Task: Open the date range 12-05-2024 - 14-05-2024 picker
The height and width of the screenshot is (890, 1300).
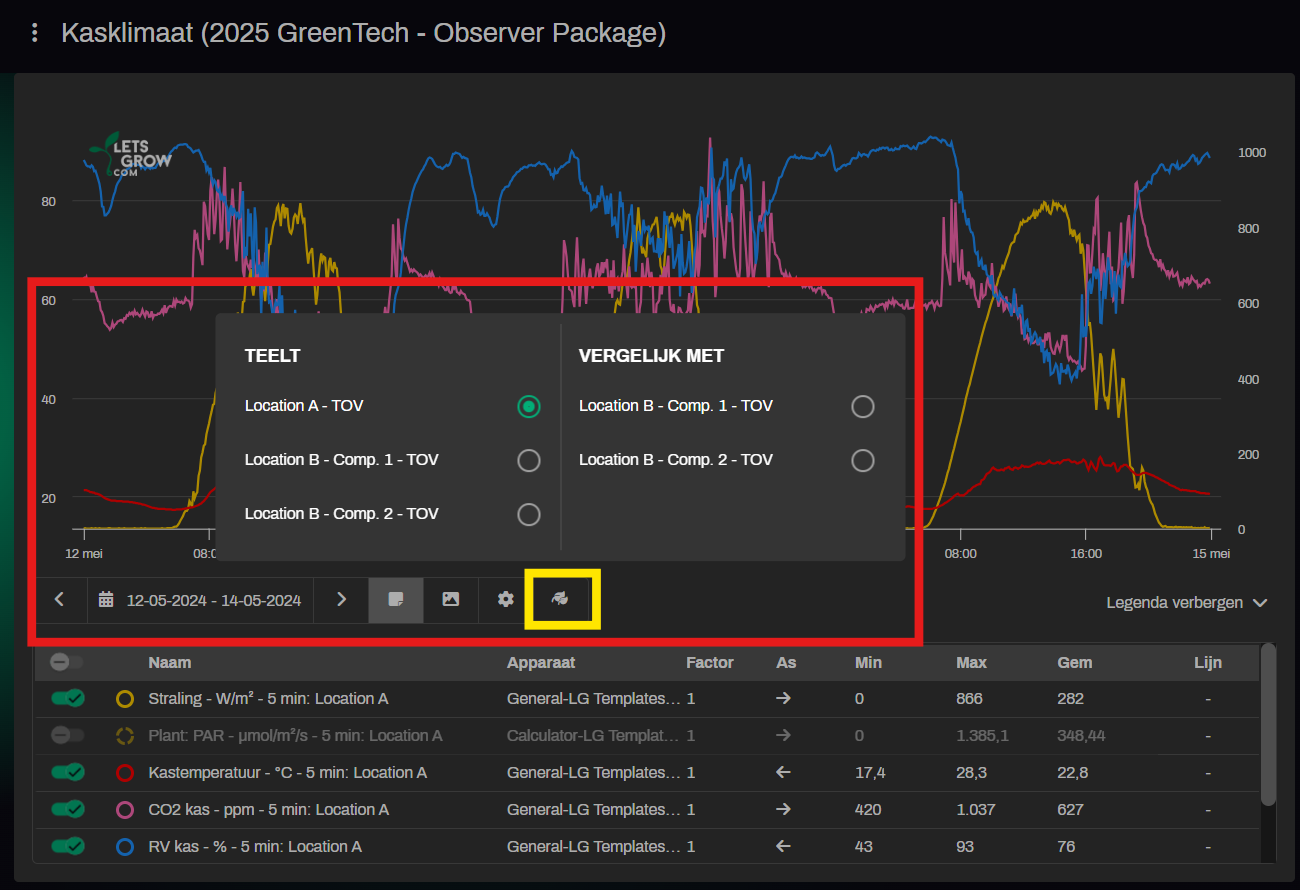Action: 213,600
